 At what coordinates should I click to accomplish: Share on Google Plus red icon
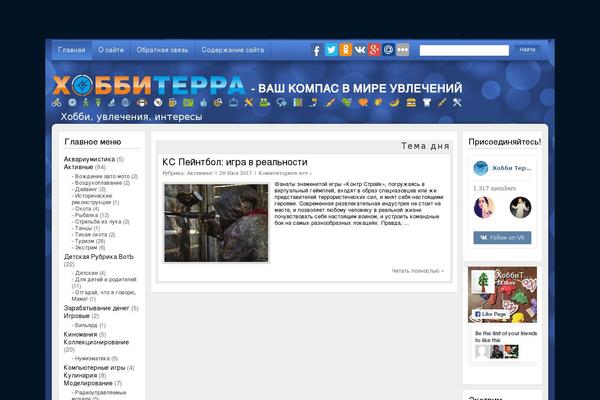(374, 50)
